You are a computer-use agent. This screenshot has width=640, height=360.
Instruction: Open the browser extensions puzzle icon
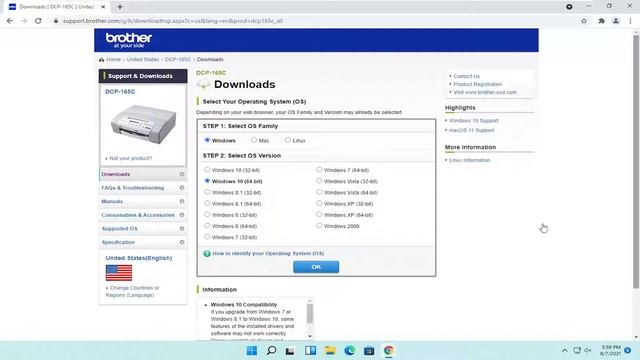601,21
